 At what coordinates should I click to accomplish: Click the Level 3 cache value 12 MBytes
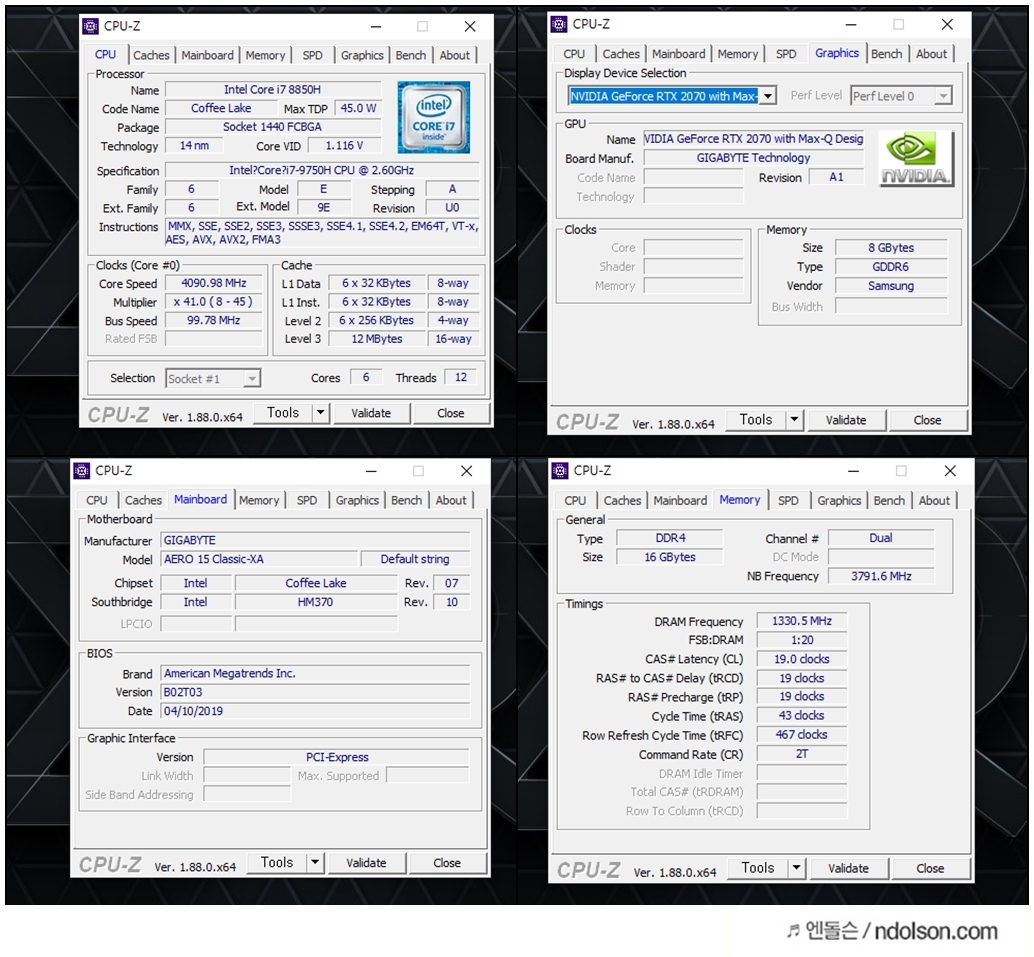[x=377, y=339]
